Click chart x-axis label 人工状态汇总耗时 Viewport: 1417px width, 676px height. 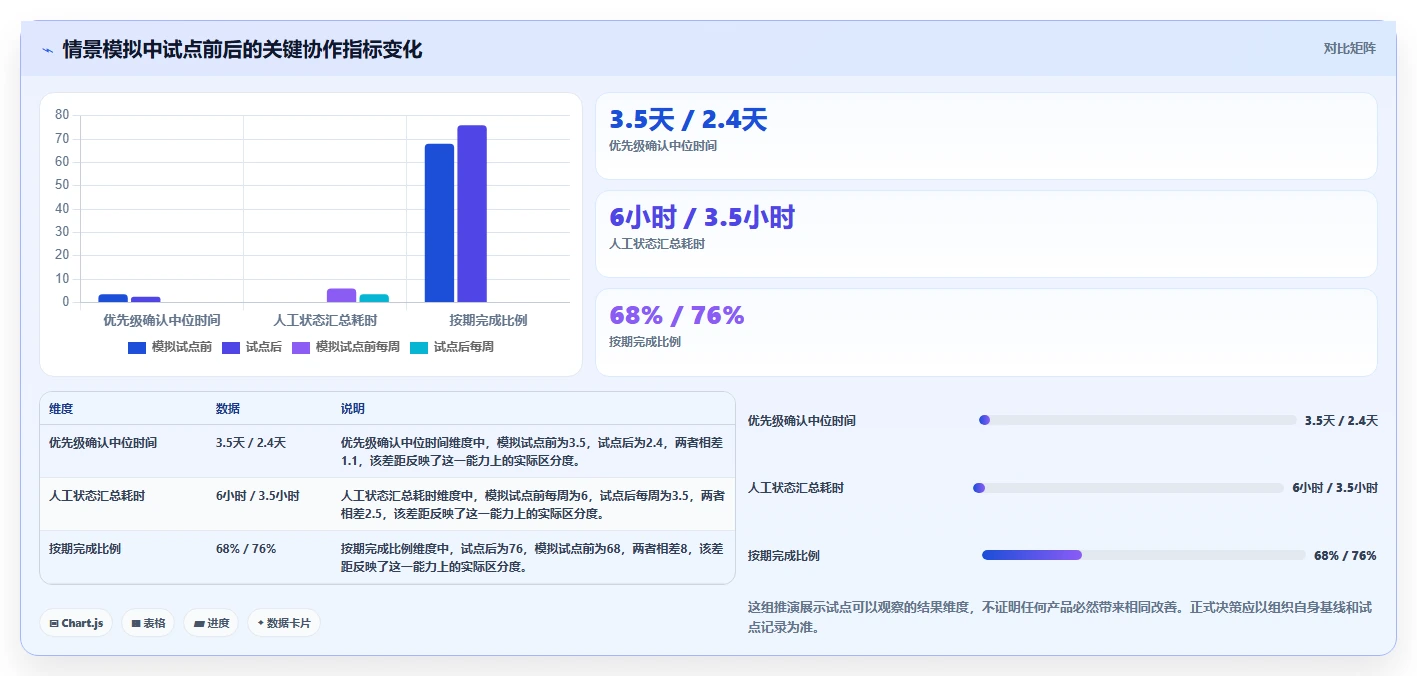point(325,320)
